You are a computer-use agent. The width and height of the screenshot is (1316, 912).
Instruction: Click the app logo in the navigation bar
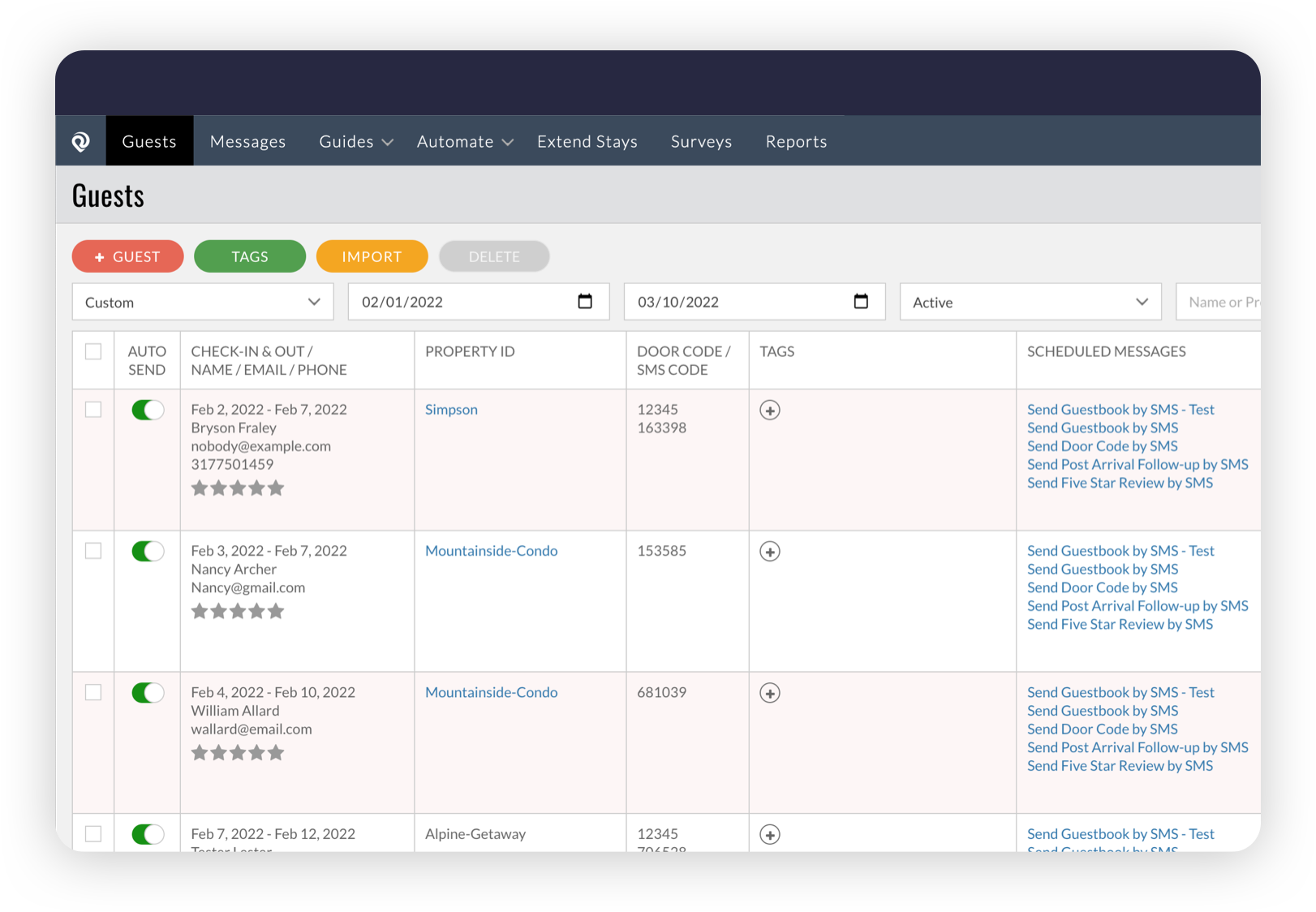[x=81, y=142]
